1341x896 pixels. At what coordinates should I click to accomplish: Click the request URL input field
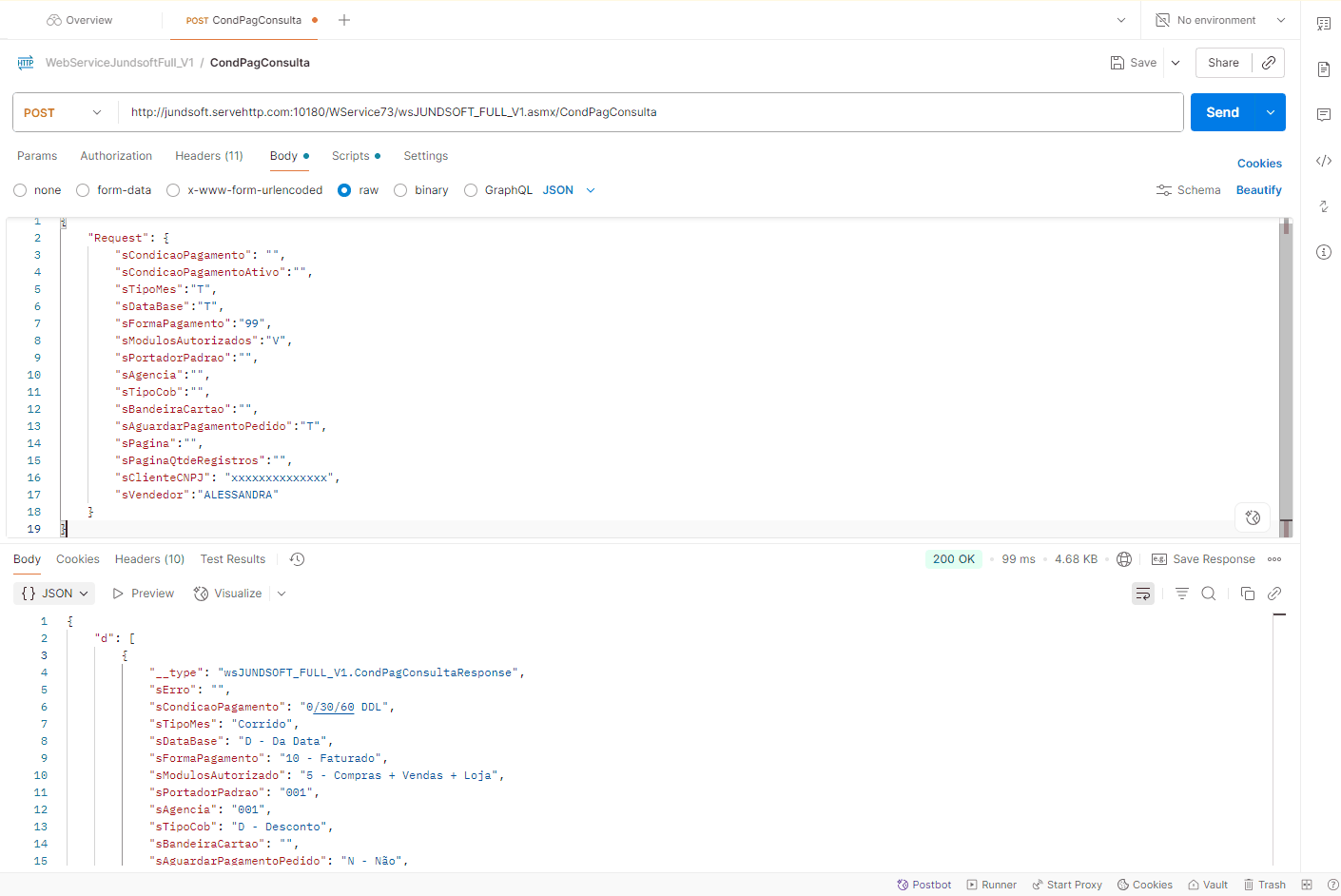[647, 112]
